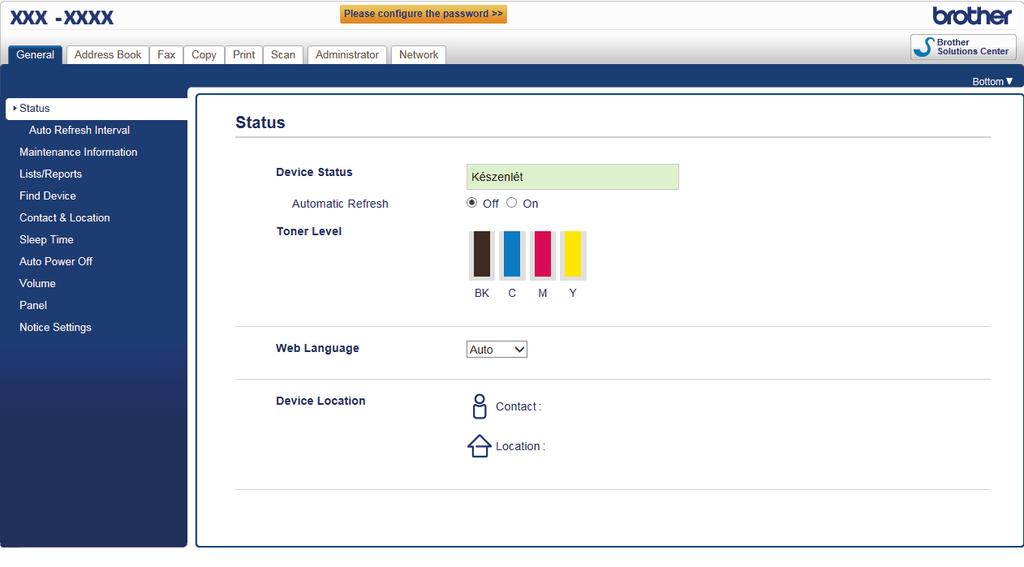Switch to the Network tab
This screenshot has width=1024, height=567.
419,55
